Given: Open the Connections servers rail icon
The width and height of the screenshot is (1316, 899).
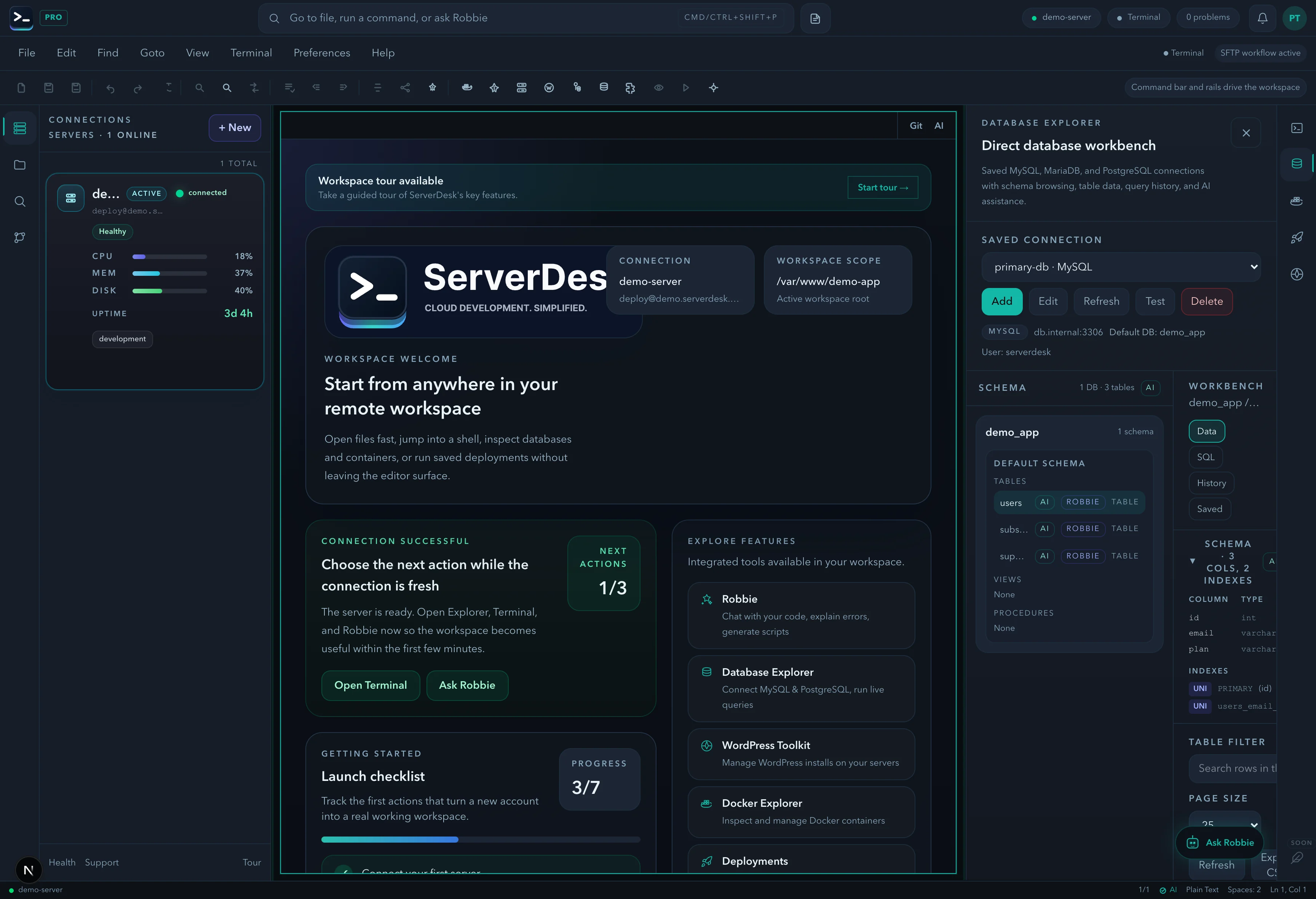Looking at the screenshot, I should click(x=20, y=128).
